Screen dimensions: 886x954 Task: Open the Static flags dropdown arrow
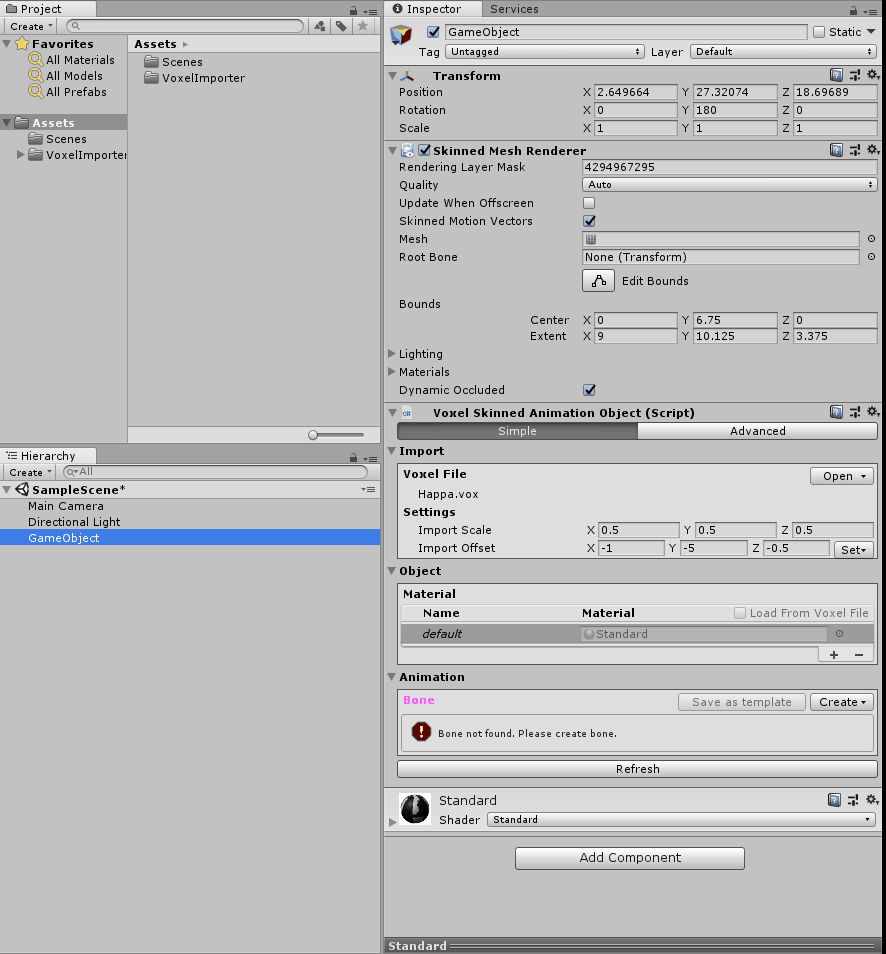tap(871, 32)
